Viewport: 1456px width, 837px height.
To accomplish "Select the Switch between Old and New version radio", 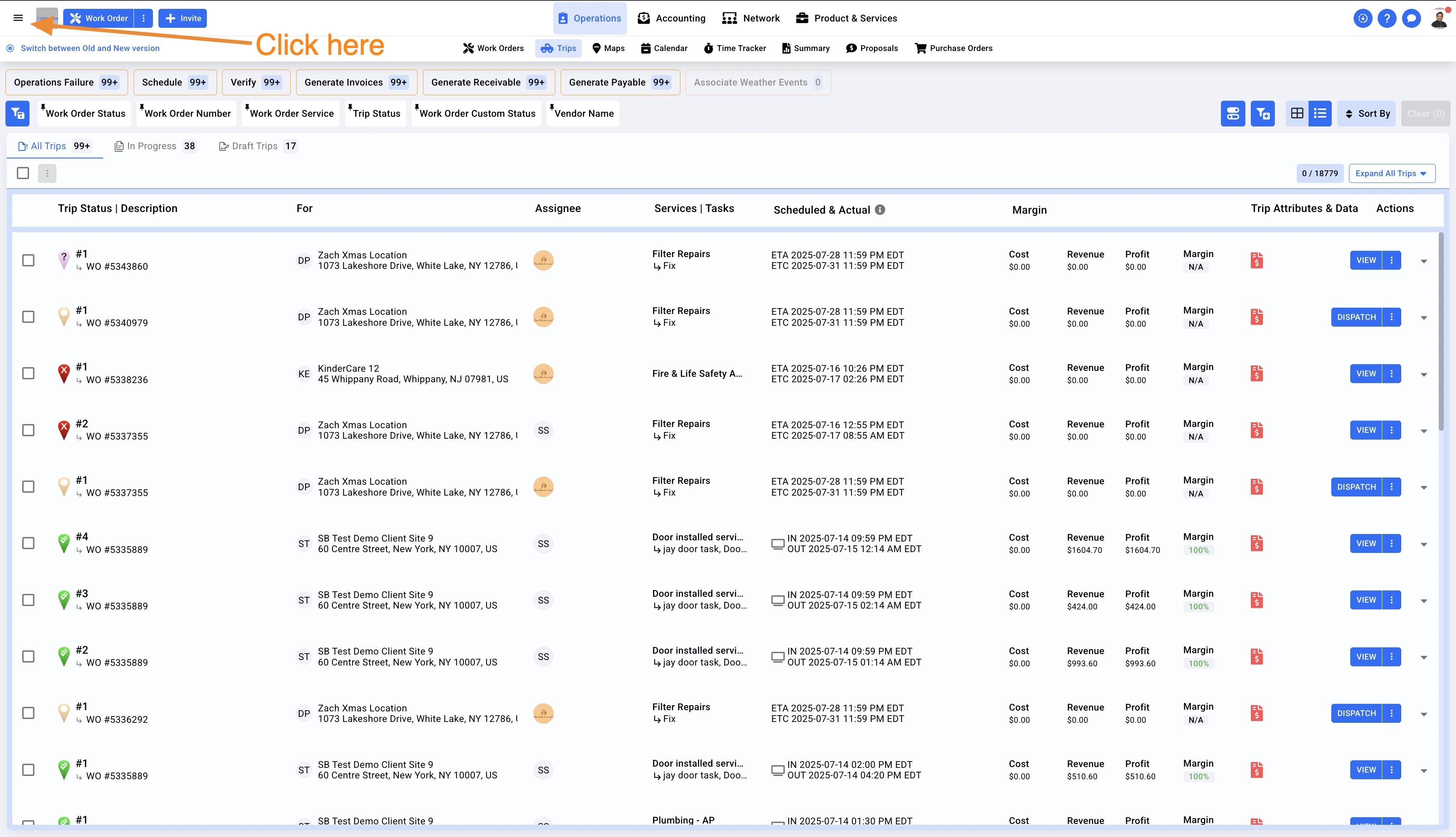I will 11,48.
